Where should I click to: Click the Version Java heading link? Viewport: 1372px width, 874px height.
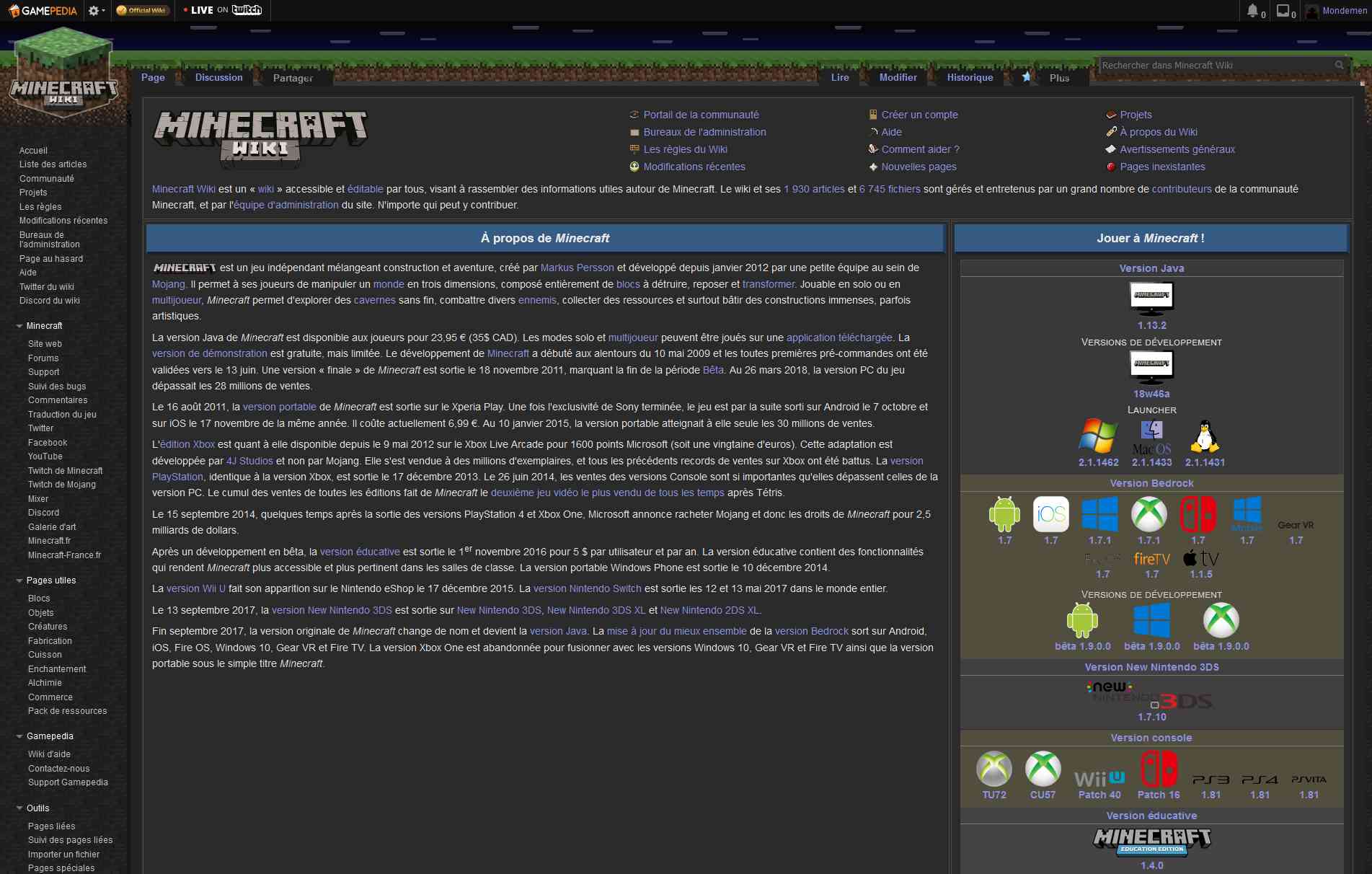[1151, 268]
